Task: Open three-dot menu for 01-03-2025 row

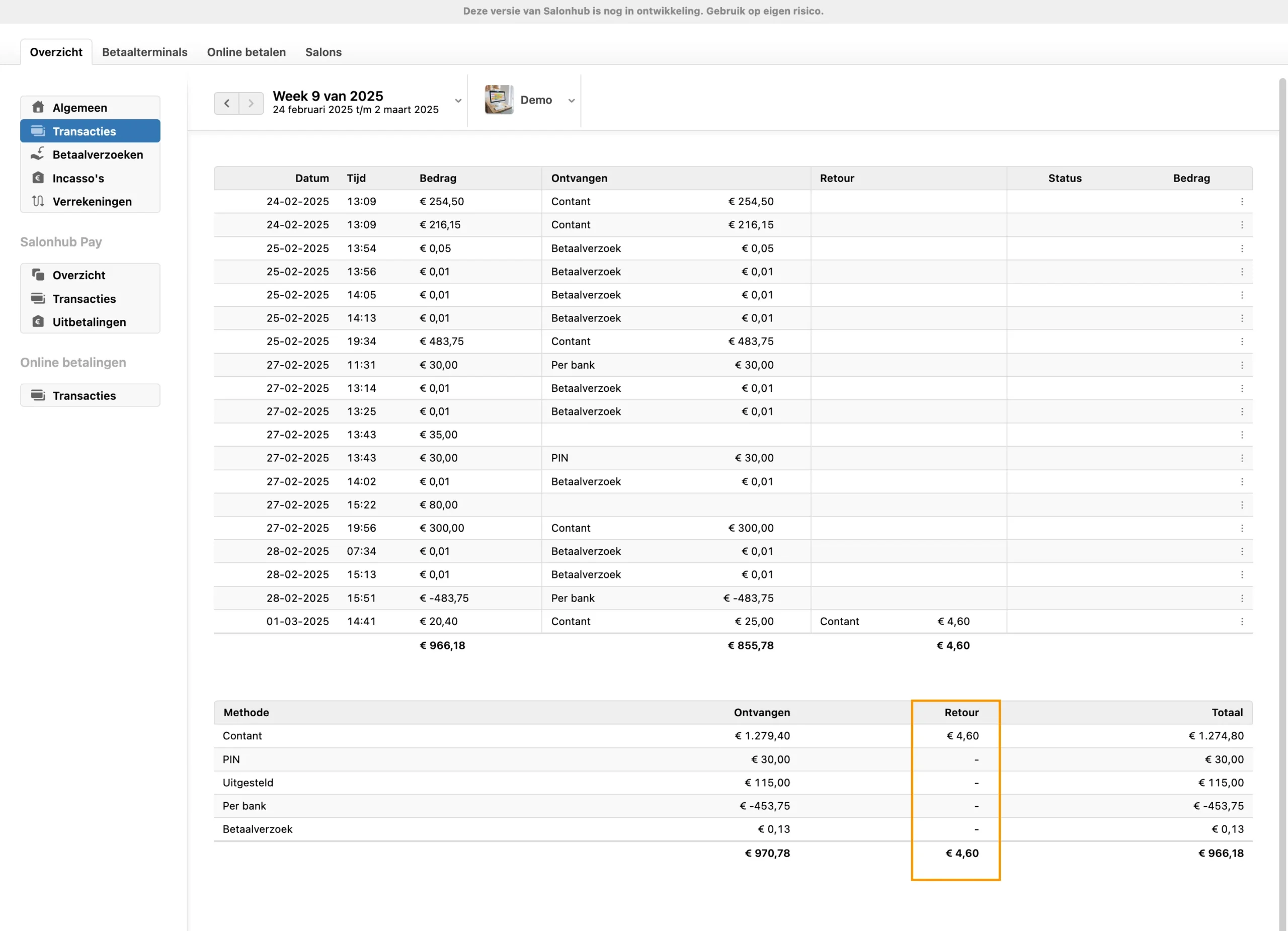Action: point(1241,622)
